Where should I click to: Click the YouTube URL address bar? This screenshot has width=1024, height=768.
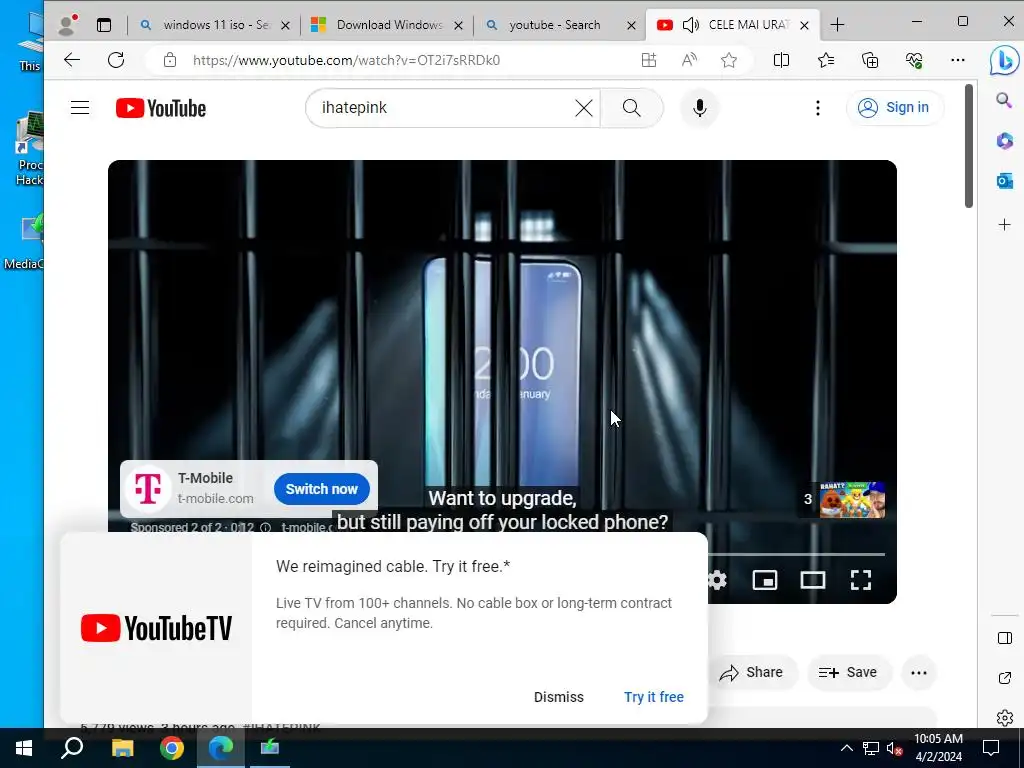point(346,60)
